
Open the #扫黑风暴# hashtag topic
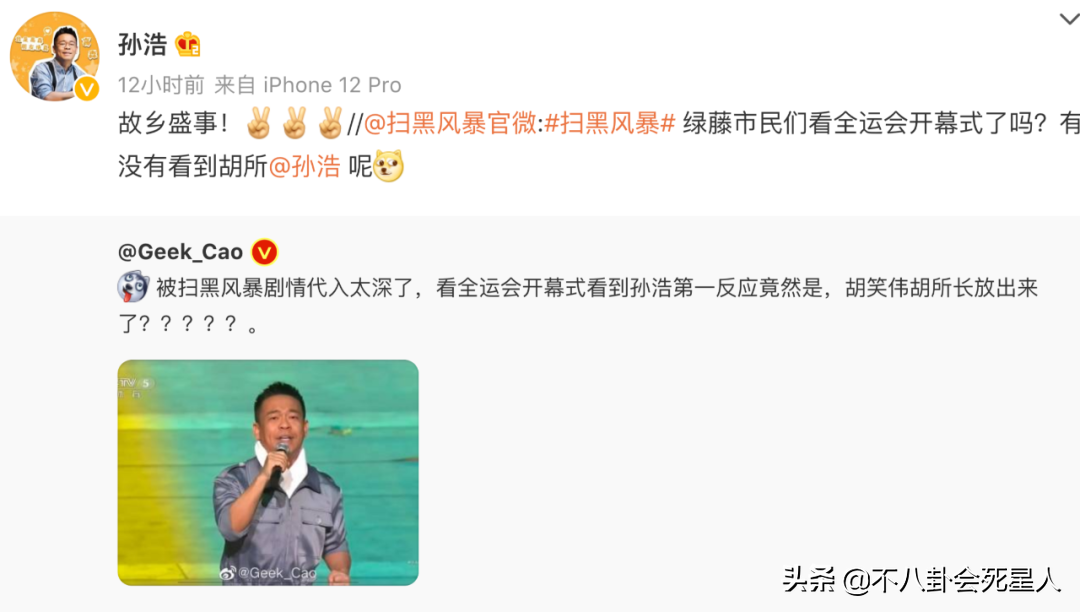(x=610, y=123)
